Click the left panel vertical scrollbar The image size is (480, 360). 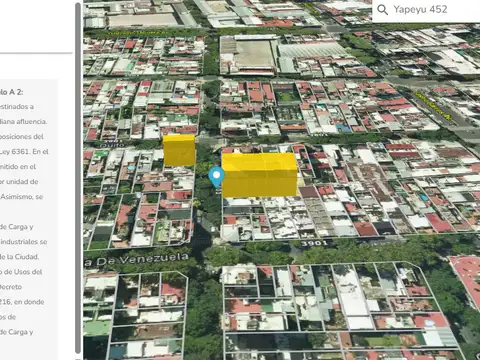click(78, 178)
